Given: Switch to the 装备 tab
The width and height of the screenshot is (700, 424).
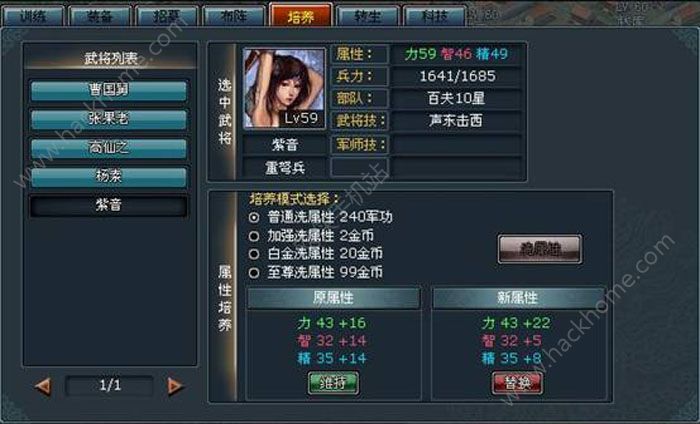Looking at the screenshot, I should click(x=100, y=16).
